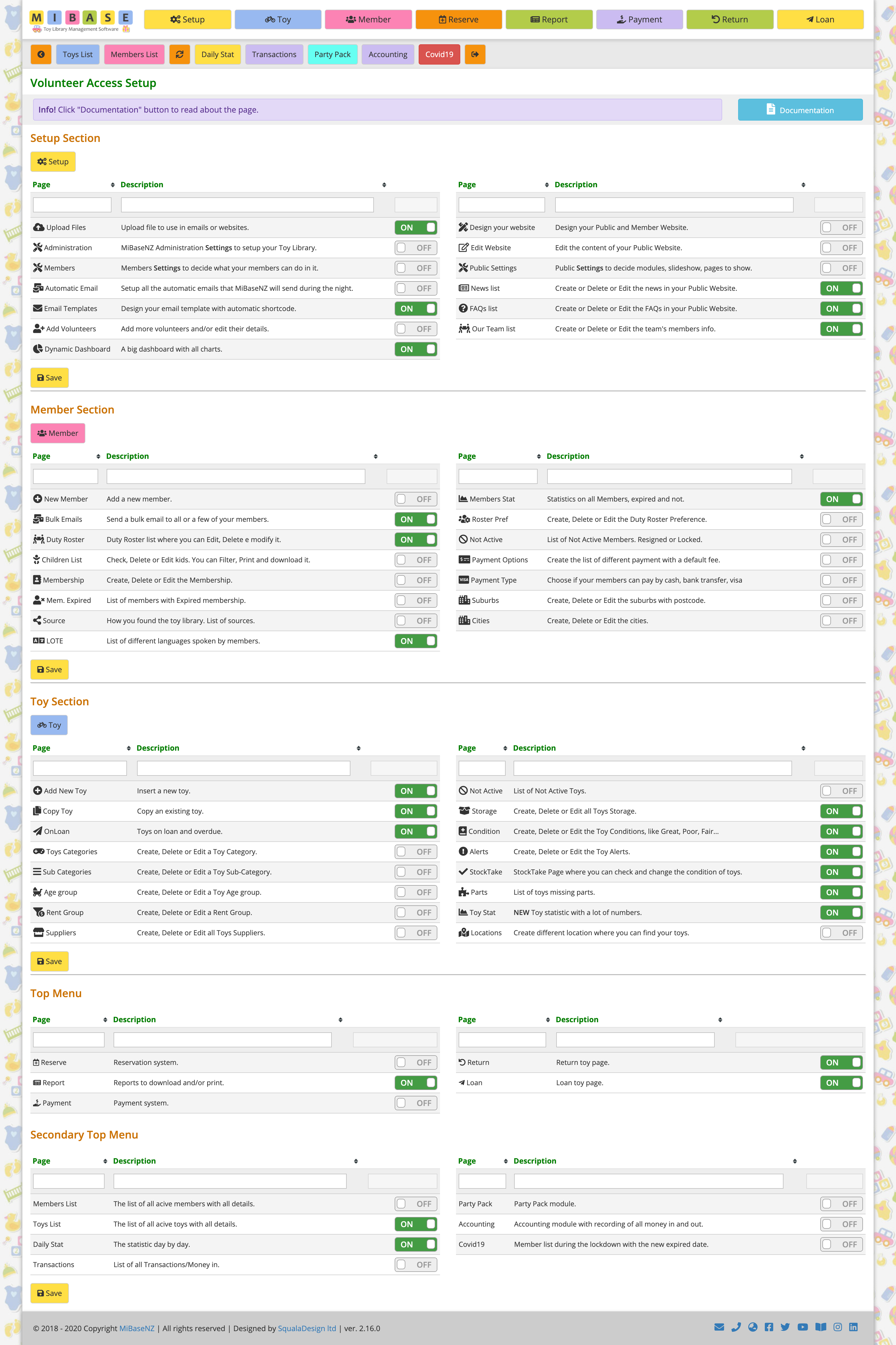This screenshot has width=896, height=1345.
Task: Click the Parts puzzle piece icon
Action: point(464,892)
